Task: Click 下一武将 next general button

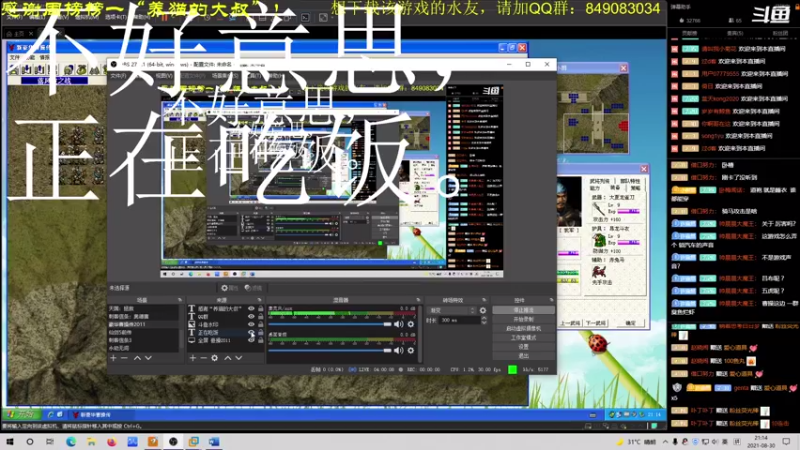Action: click(x=595, y=323)
